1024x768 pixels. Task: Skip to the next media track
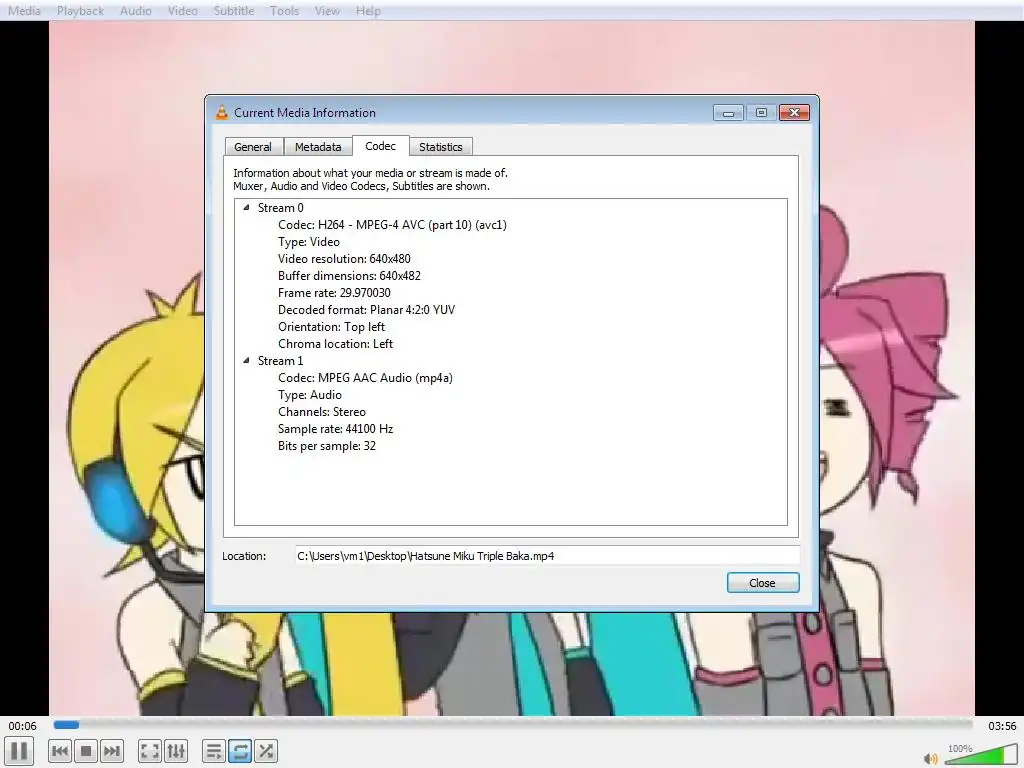[x=112, y=751]
